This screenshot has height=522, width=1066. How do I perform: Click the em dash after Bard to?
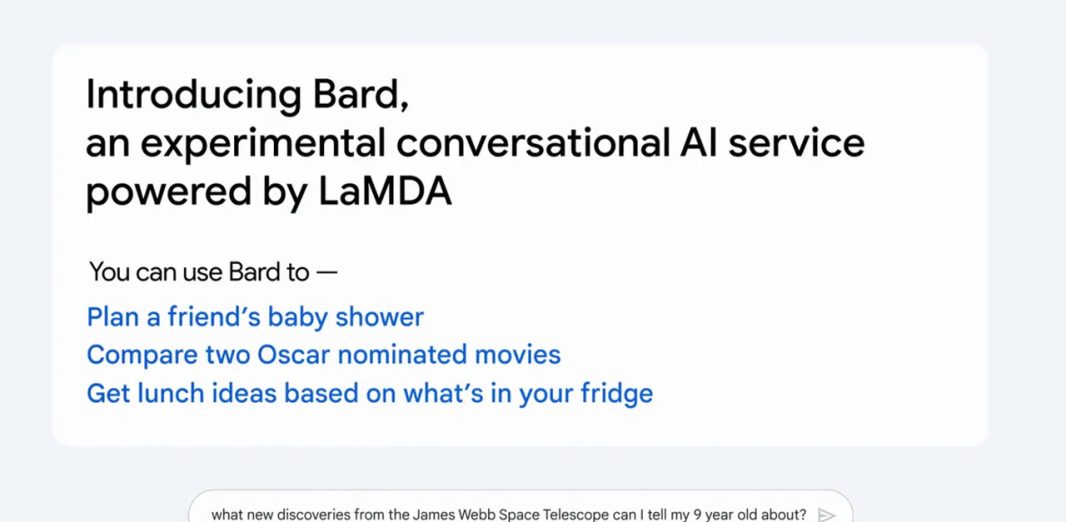(x=326, y=273)
